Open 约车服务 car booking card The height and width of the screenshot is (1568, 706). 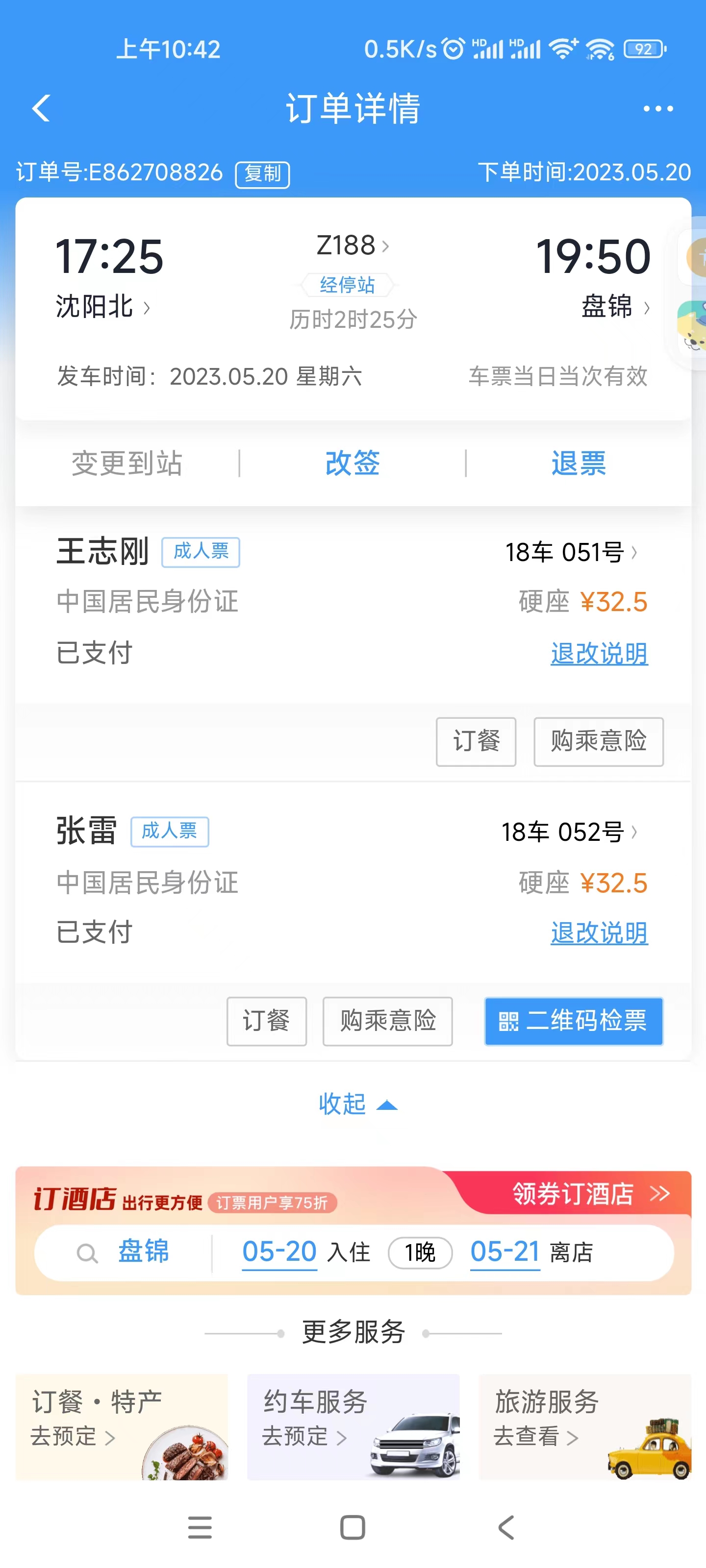(353, 1425)
